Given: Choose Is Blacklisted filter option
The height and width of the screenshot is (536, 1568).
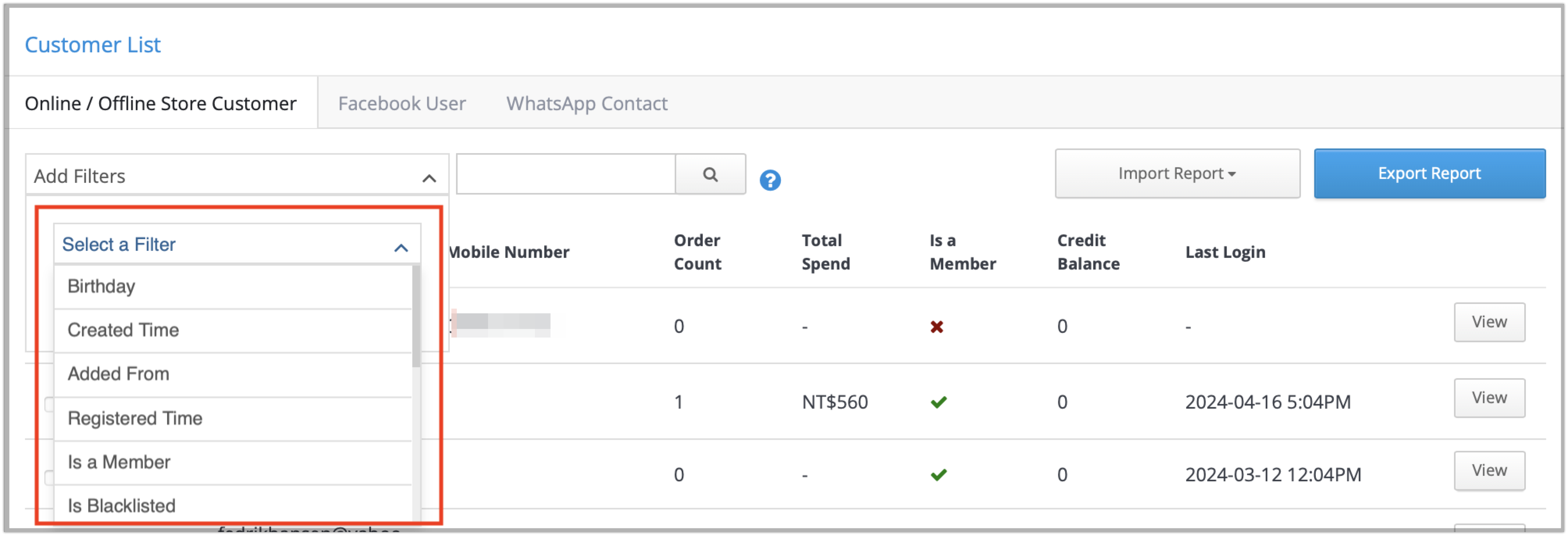Looking at the screenshot, I should click(x=233, y=505).
